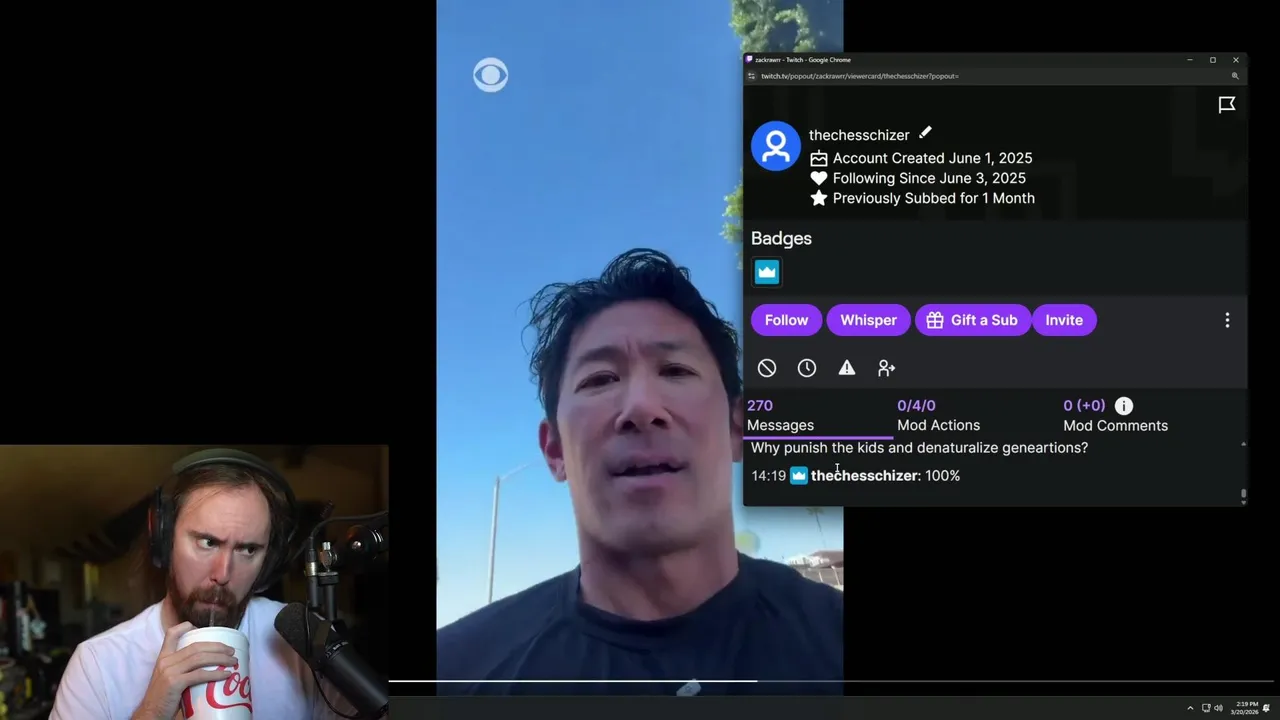Screen dimensions: 1280x720
Task: Switch to the Mod Actions tab
Action: (938, 415)
